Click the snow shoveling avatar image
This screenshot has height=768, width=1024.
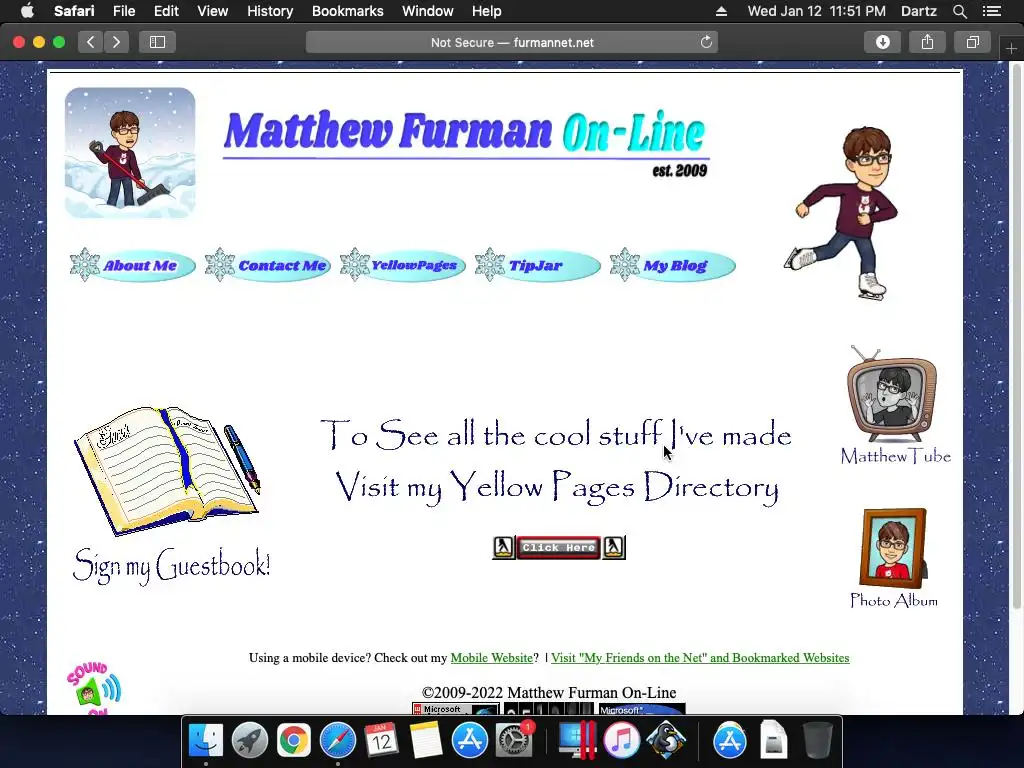[x=130, y=153]
